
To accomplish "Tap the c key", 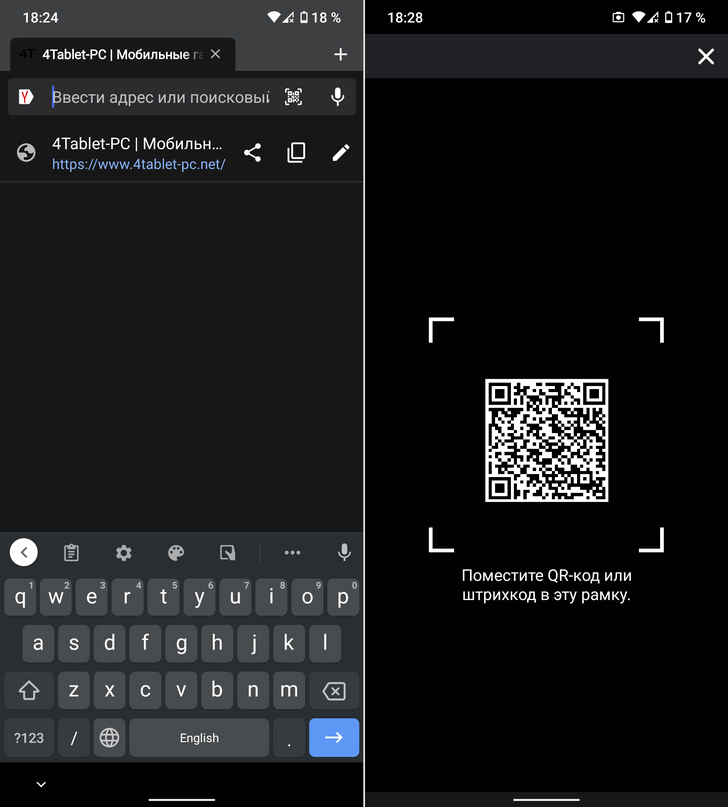I will click(x=146, y=690).
